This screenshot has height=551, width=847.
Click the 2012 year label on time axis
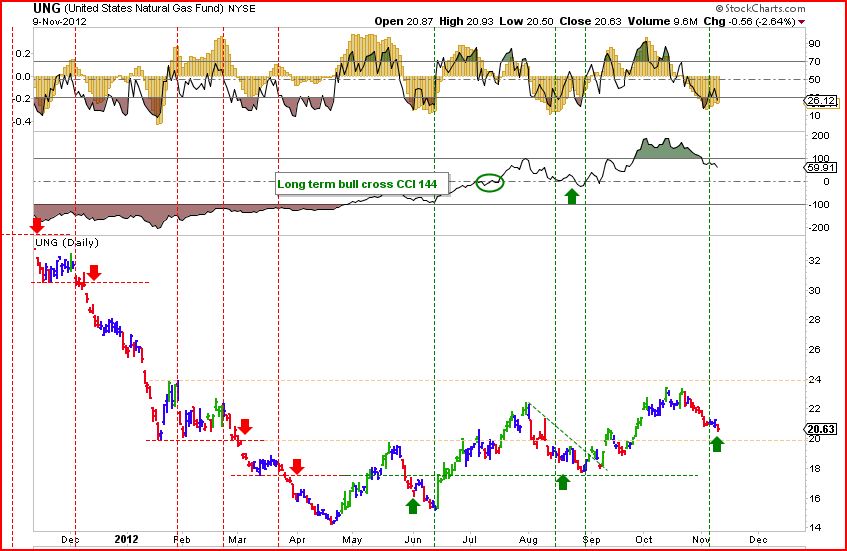click(126, 539)
